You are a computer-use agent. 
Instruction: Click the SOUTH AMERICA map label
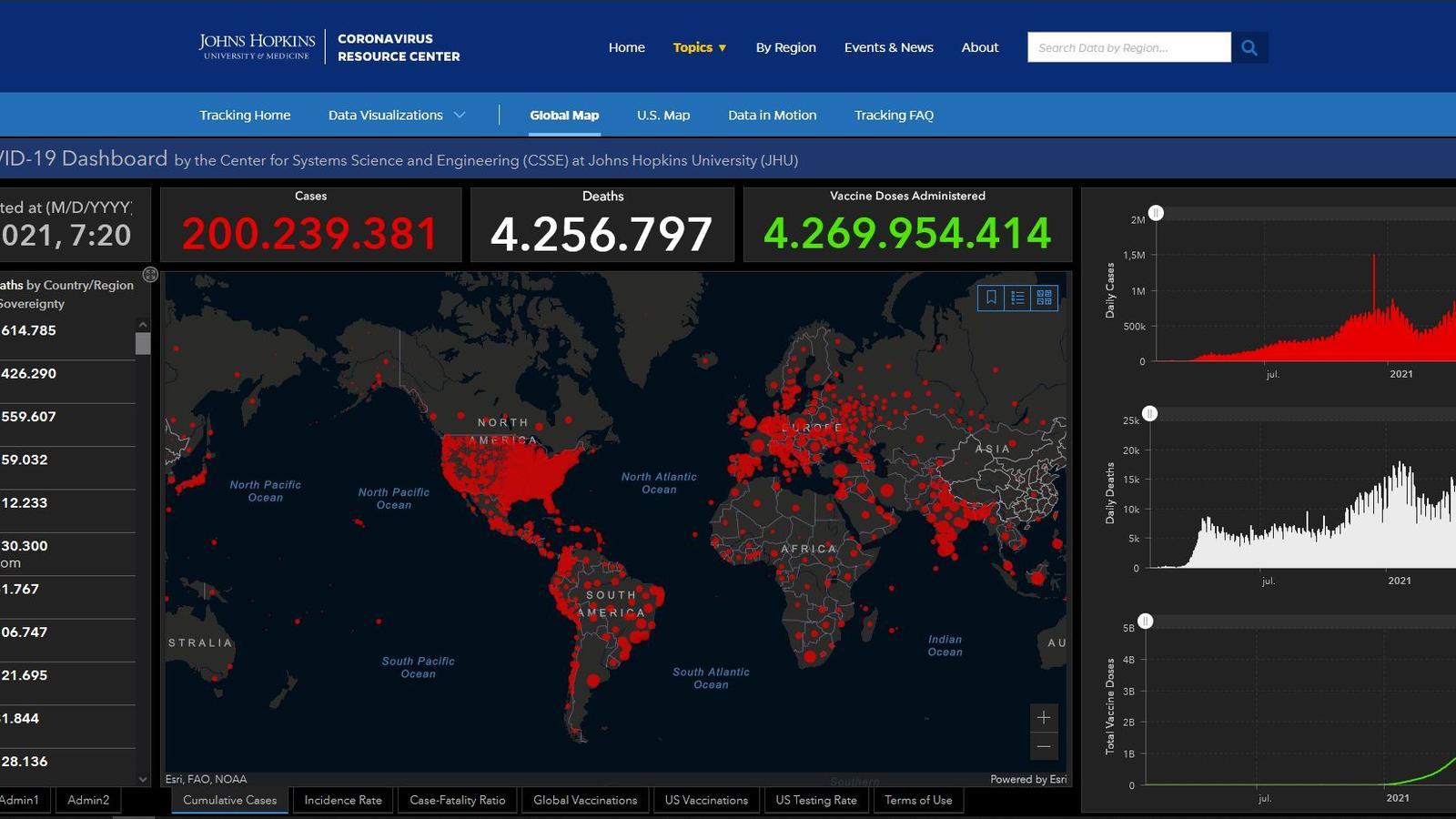612,603
